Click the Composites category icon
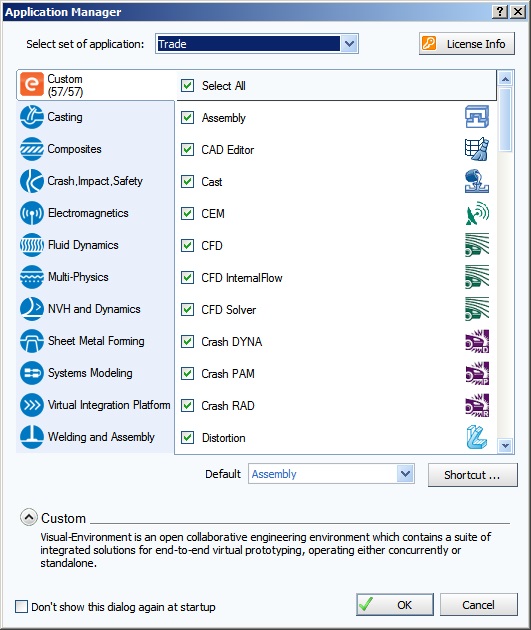Screen dimensions: 531x630 [x=31, y=149]
